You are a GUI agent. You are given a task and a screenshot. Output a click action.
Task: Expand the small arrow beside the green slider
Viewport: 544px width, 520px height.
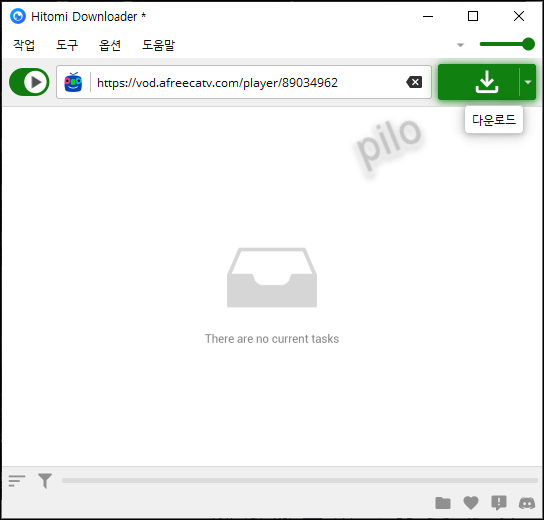pos(460,45)
